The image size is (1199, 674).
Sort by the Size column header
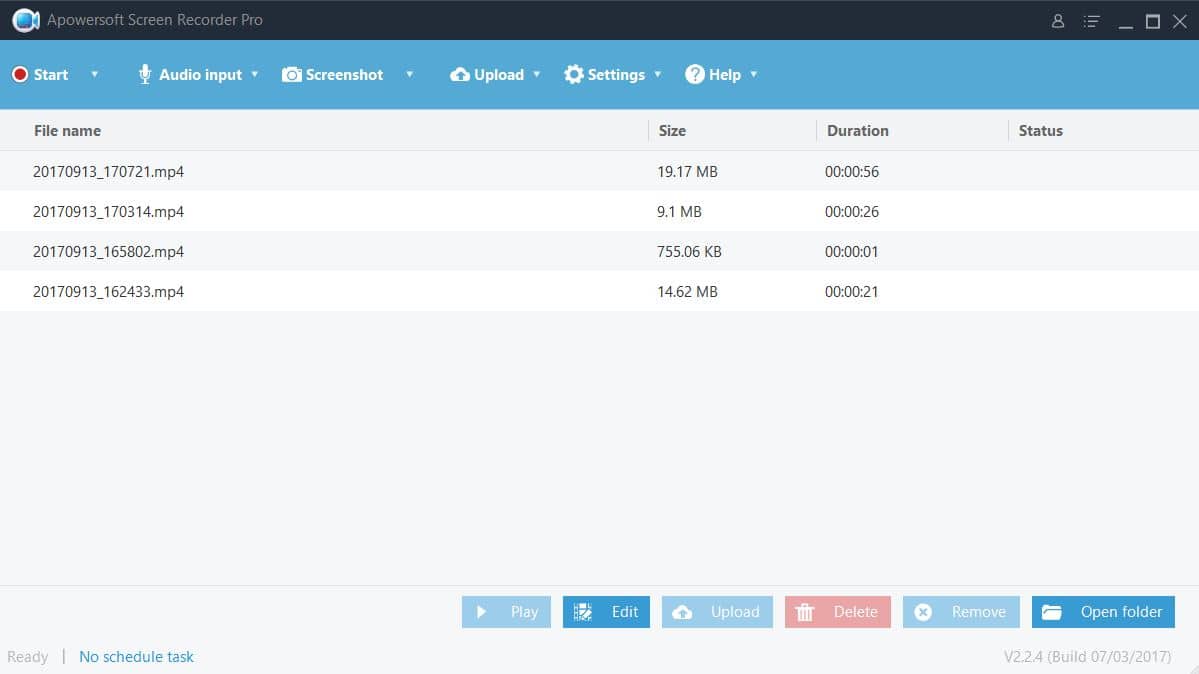672,131
